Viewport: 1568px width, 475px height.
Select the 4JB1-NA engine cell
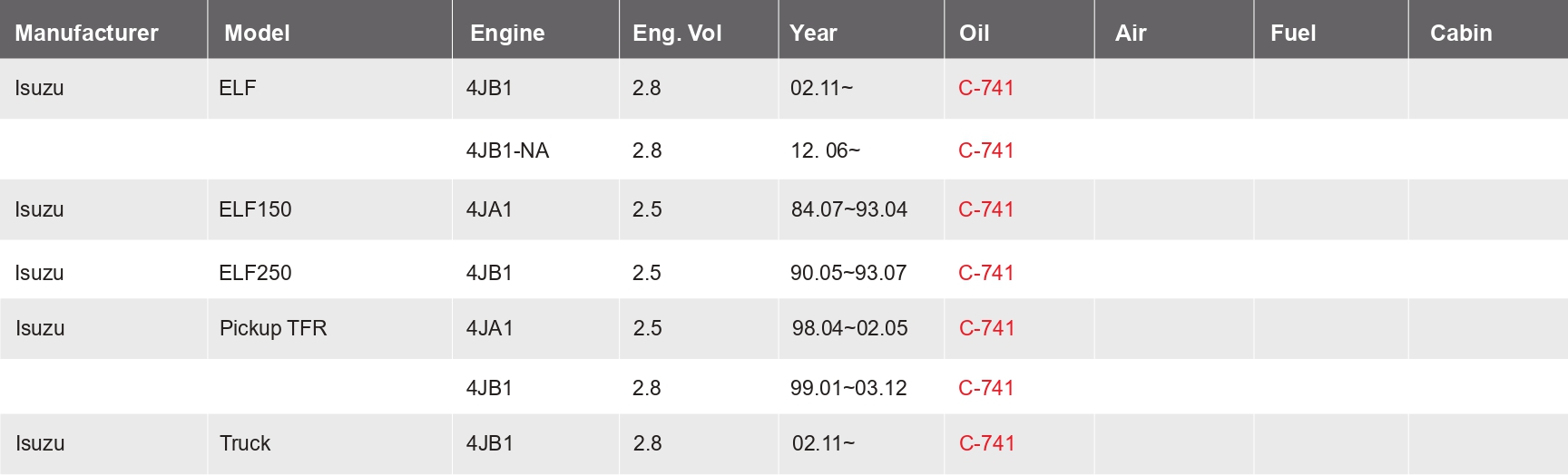coord(507,150)
